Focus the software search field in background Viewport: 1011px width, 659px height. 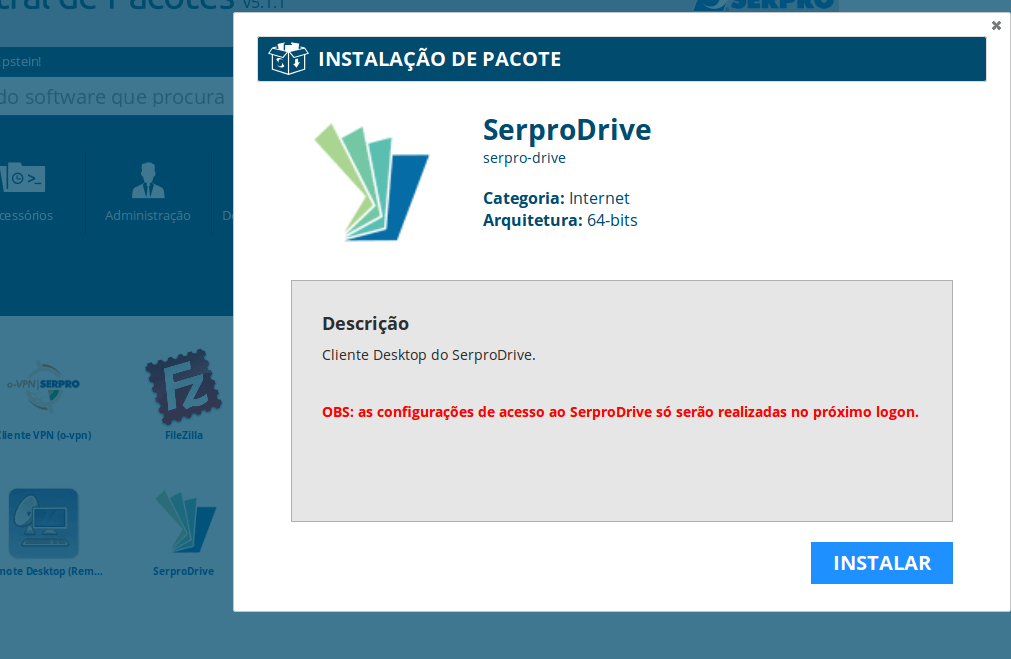click(x=116, y=97)
